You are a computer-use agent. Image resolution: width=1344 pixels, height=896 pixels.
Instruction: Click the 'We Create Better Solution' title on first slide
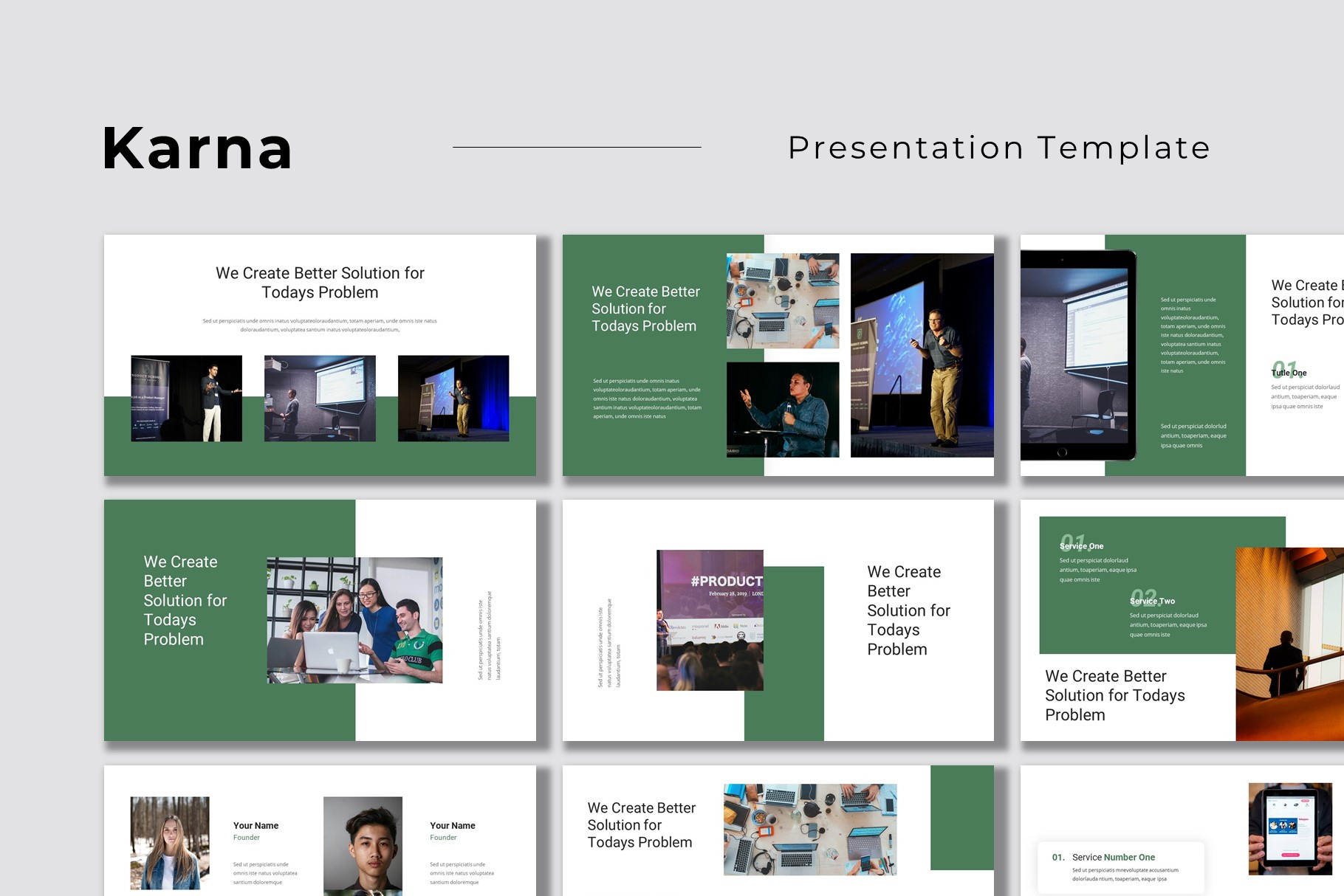[x=320, y=282]
